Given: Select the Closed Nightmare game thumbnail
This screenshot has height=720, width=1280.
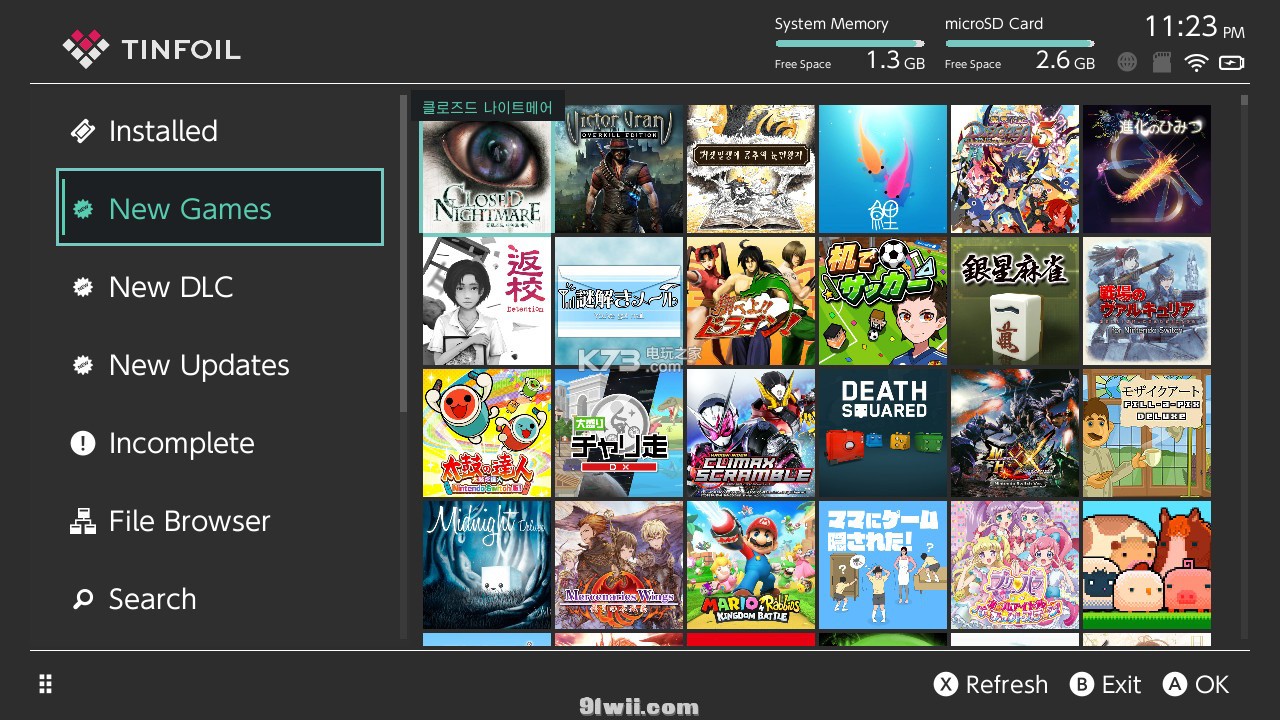Looking at the screenshot, I should 487,169.
